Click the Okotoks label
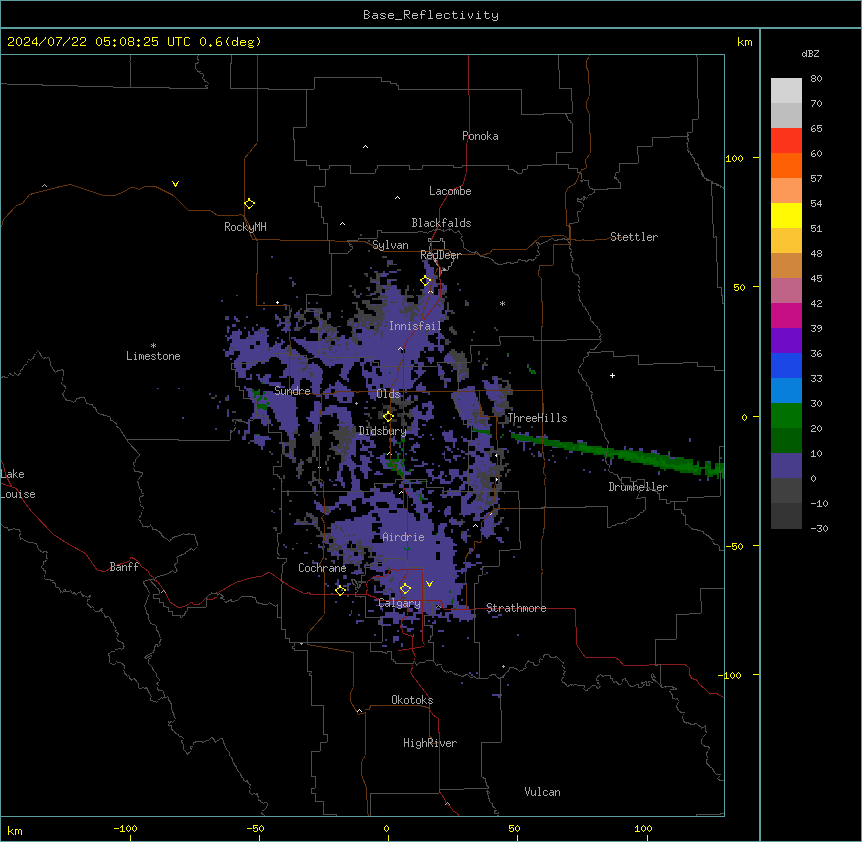This screenshot has height=842, width=862. point(412,700)
